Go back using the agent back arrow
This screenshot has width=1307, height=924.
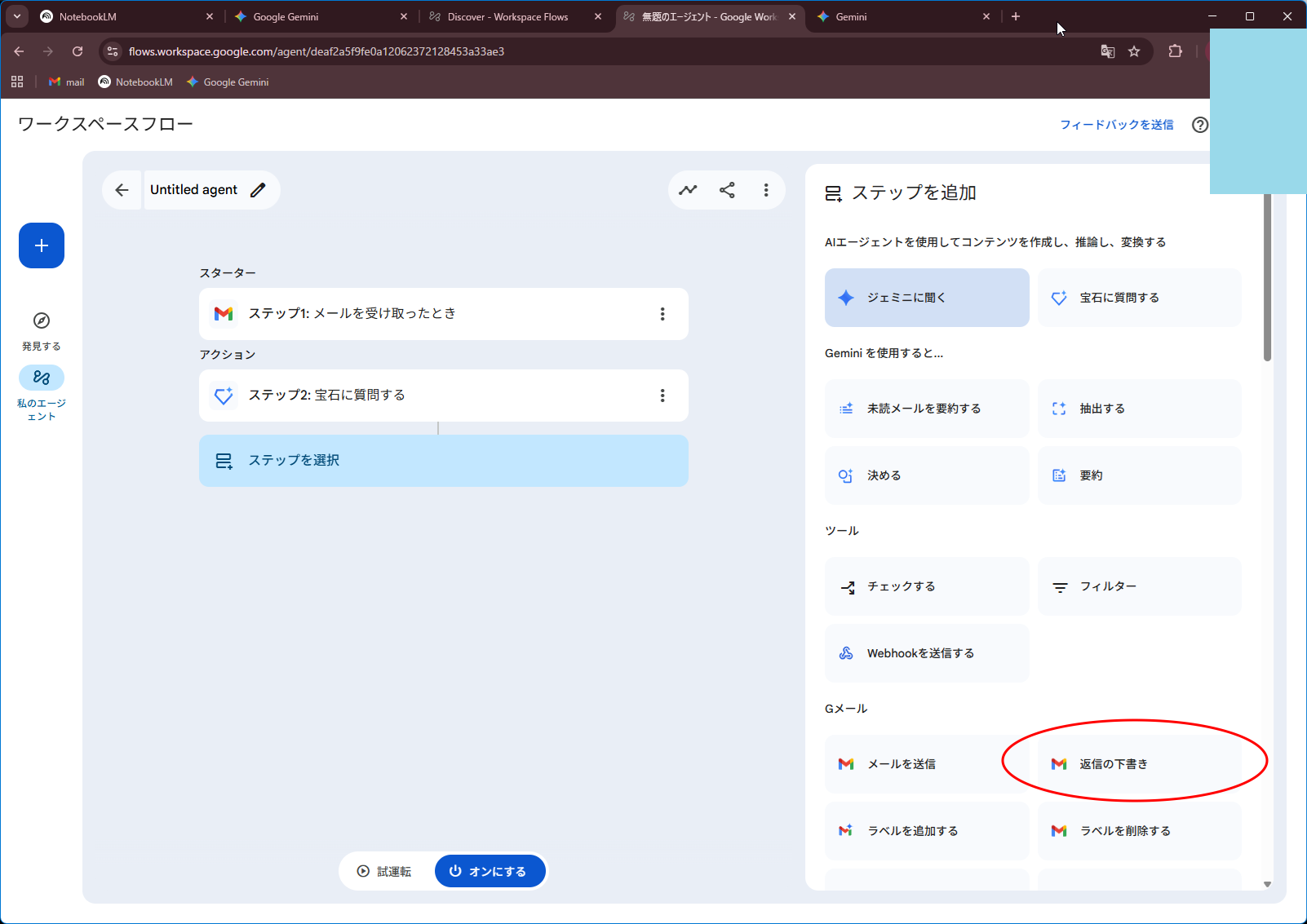click(x=122, y=190)
